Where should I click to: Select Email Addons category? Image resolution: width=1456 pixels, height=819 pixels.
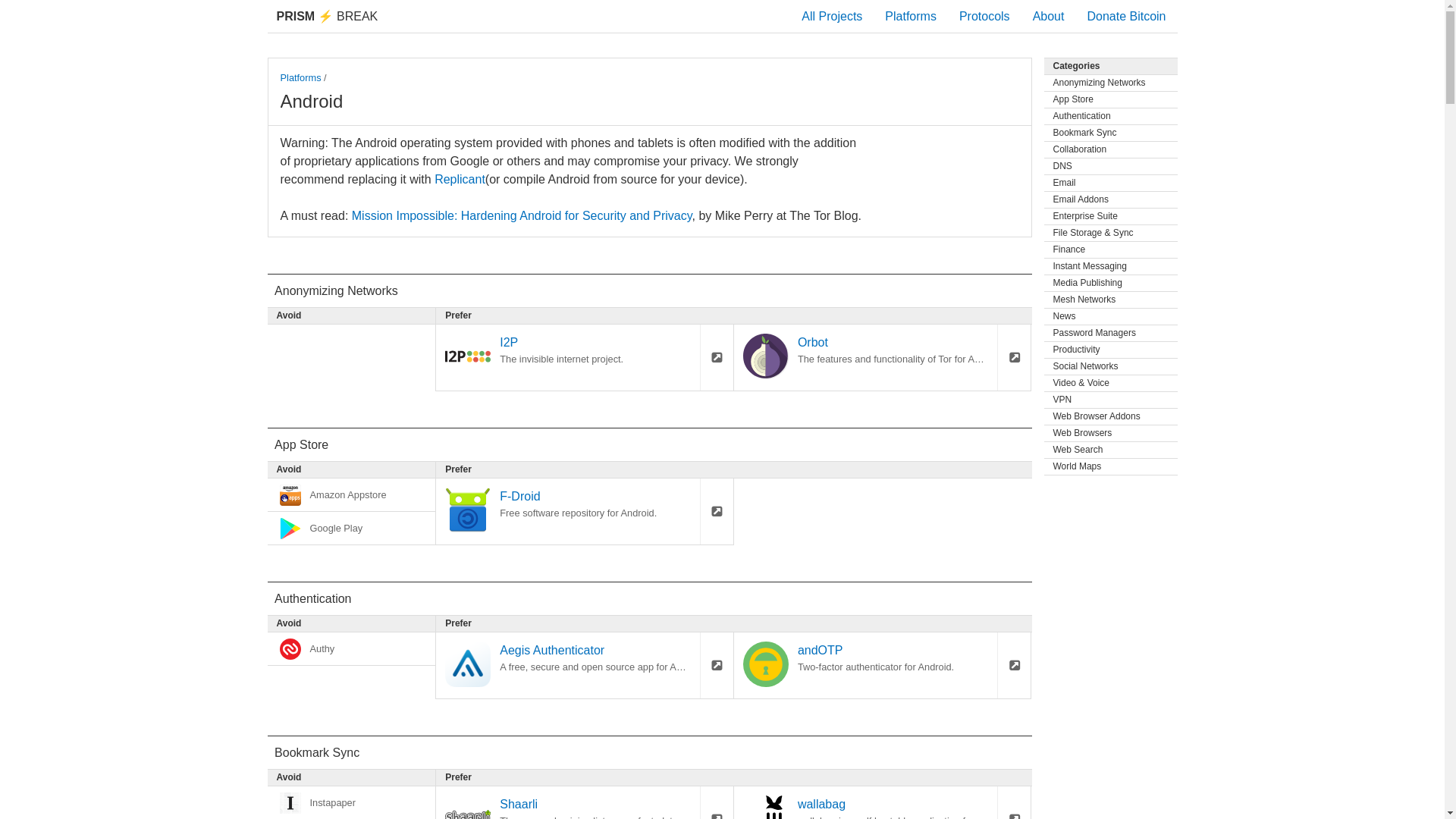click(1110, 199)
